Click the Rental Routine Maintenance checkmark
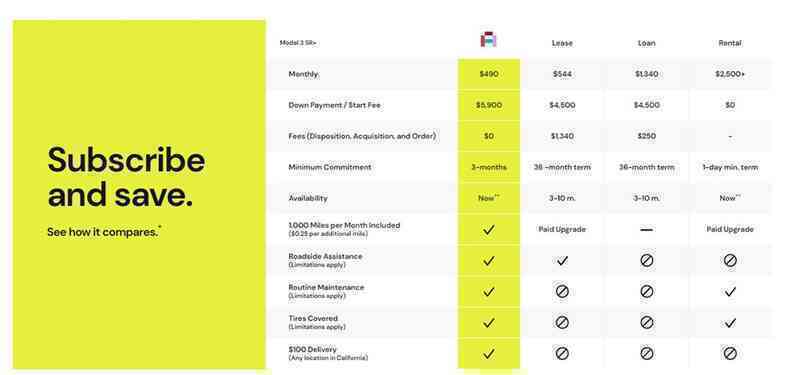The width and height of the screenshot is (798, 375). (x=730, y=292)
